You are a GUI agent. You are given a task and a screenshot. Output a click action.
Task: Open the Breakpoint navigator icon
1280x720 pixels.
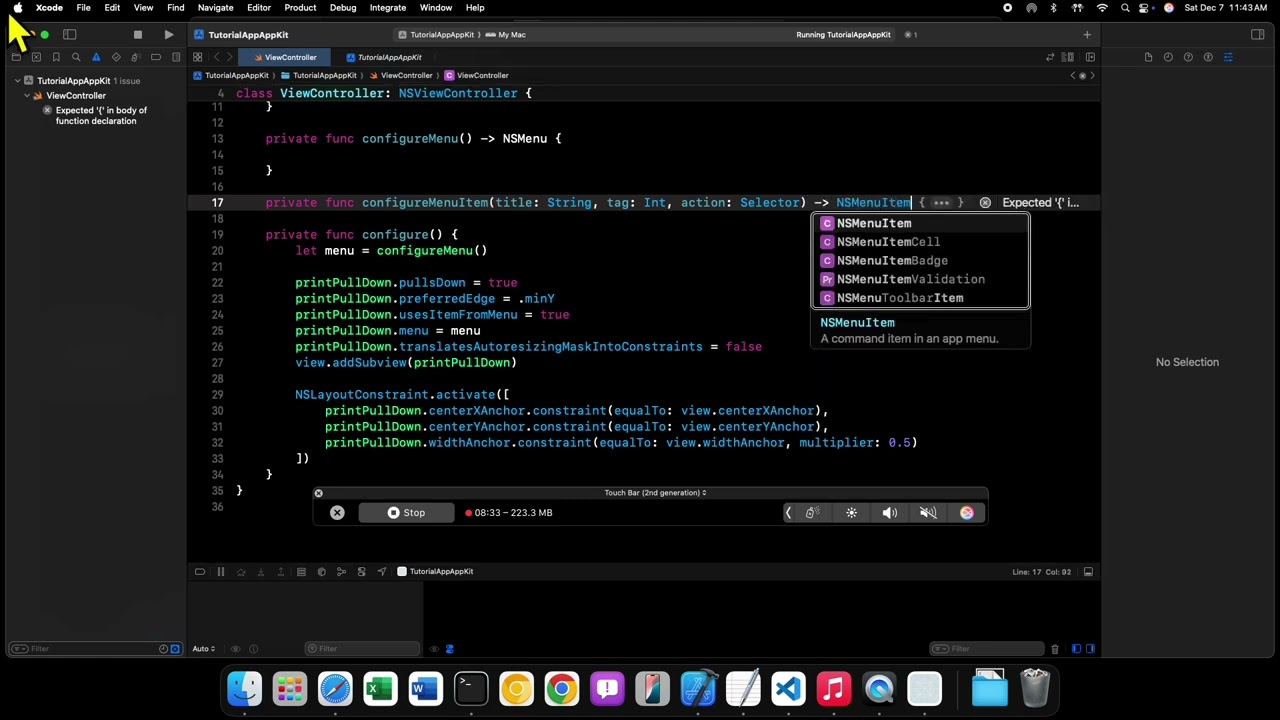tap(156, 57)
